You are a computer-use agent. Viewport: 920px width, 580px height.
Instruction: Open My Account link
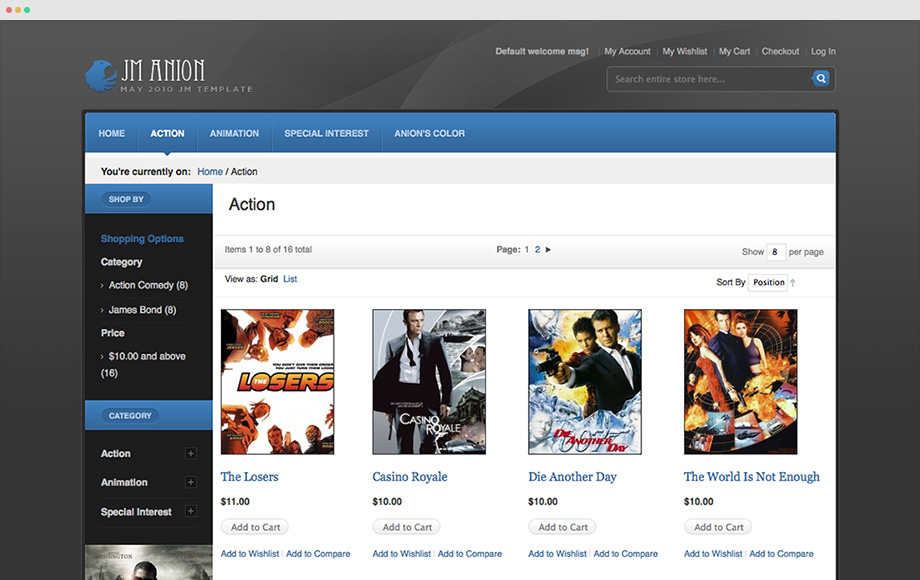pos(627,52)
